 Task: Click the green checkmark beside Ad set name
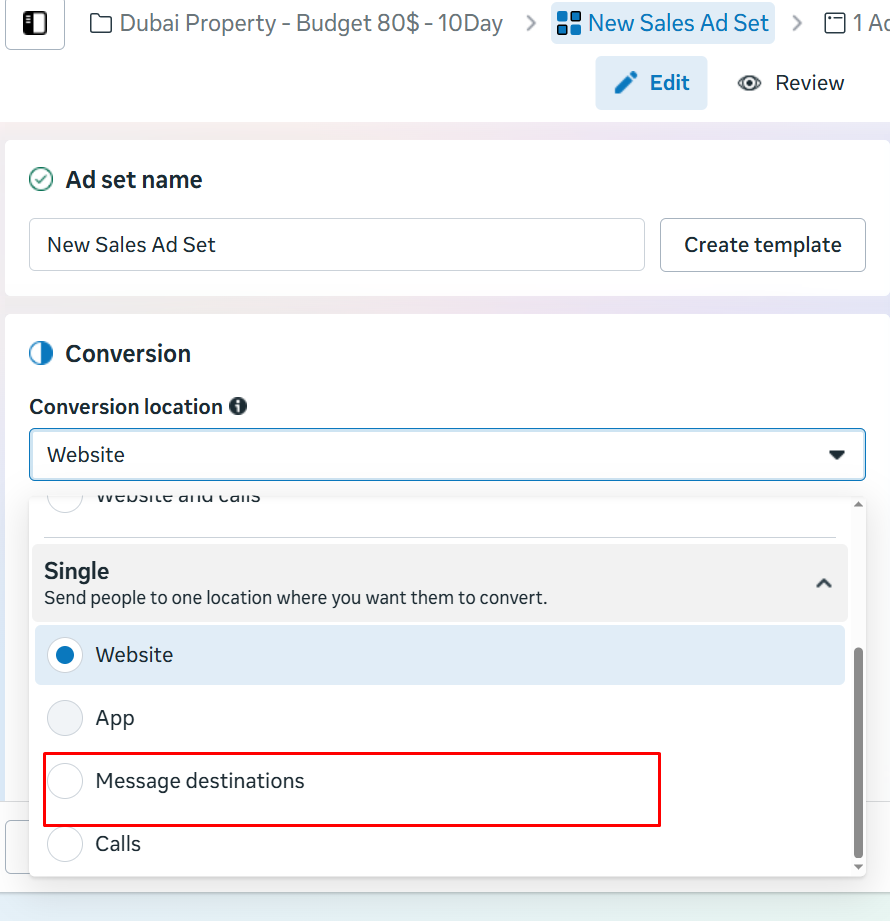point(41,180)
